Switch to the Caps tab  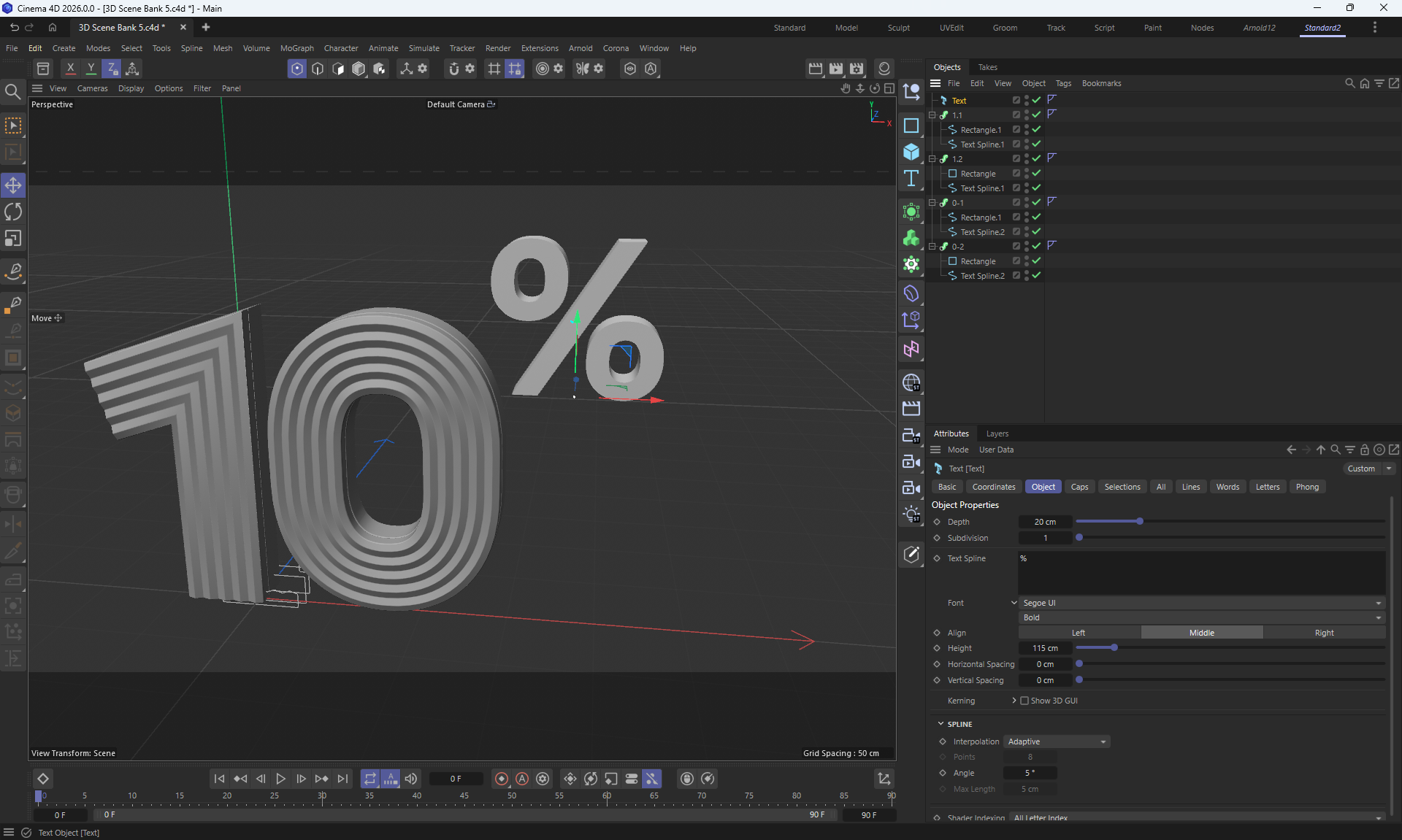pyautogui.click(x=1079, y=487)
